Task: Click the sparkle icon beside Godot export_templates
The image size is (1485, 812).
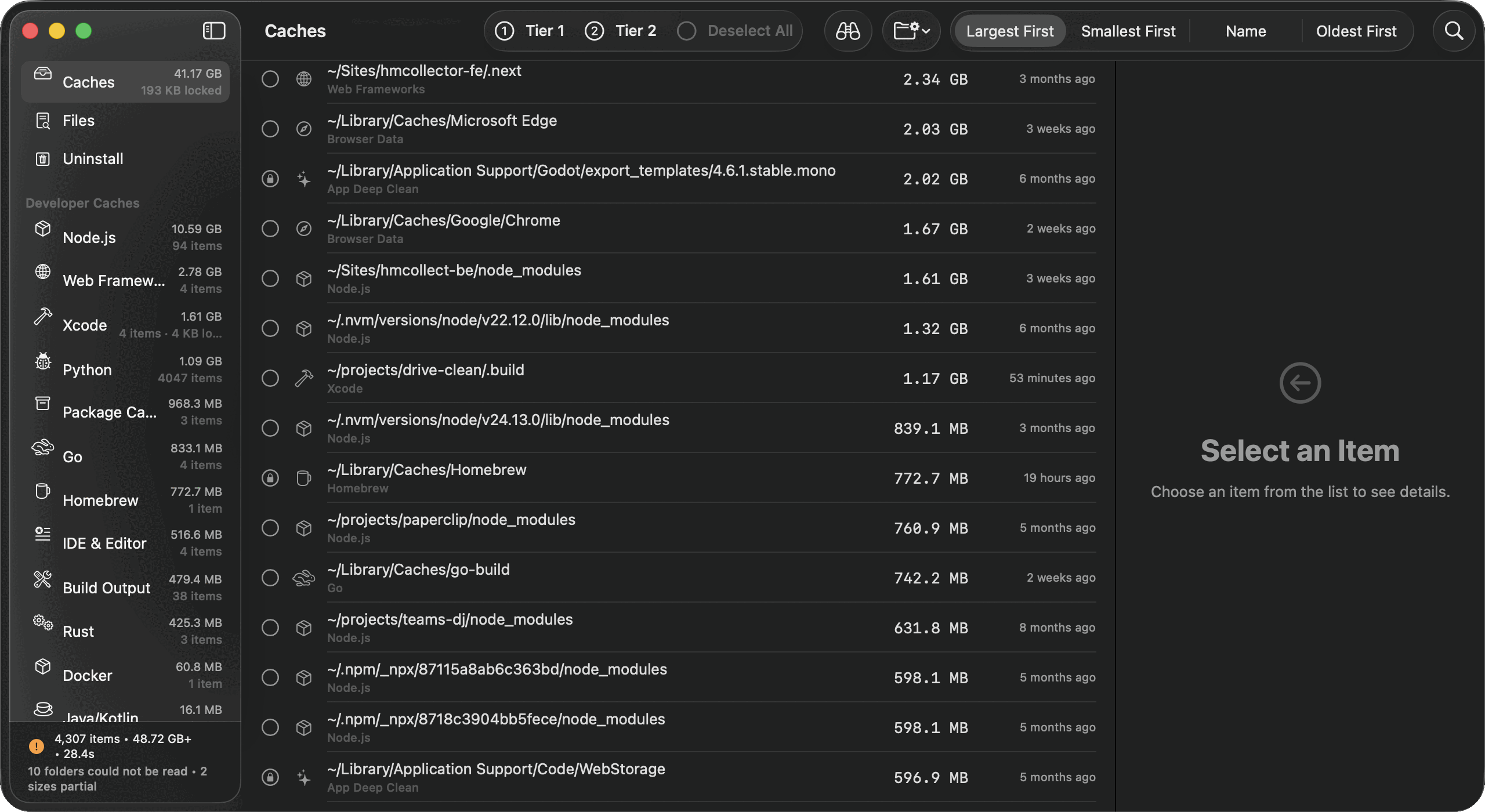Action: 304,179
